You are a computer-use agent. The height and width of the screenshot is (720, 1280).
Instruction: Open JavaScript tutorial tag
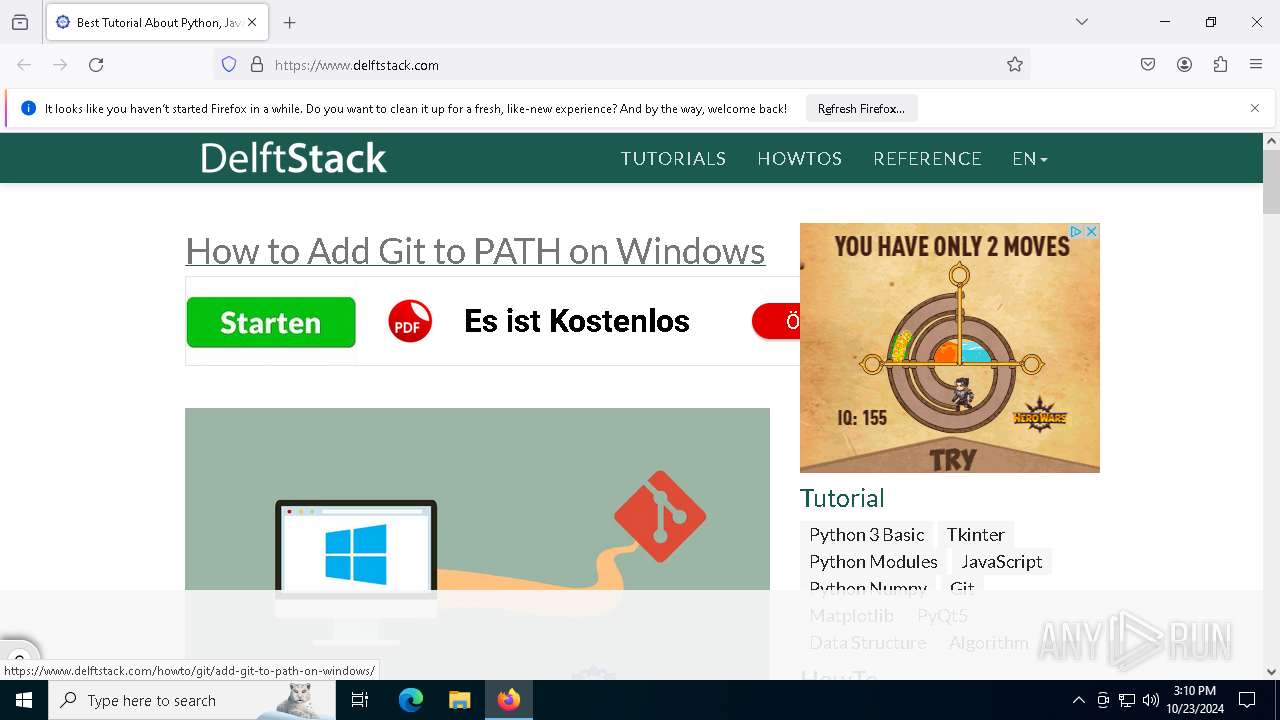1001,562
